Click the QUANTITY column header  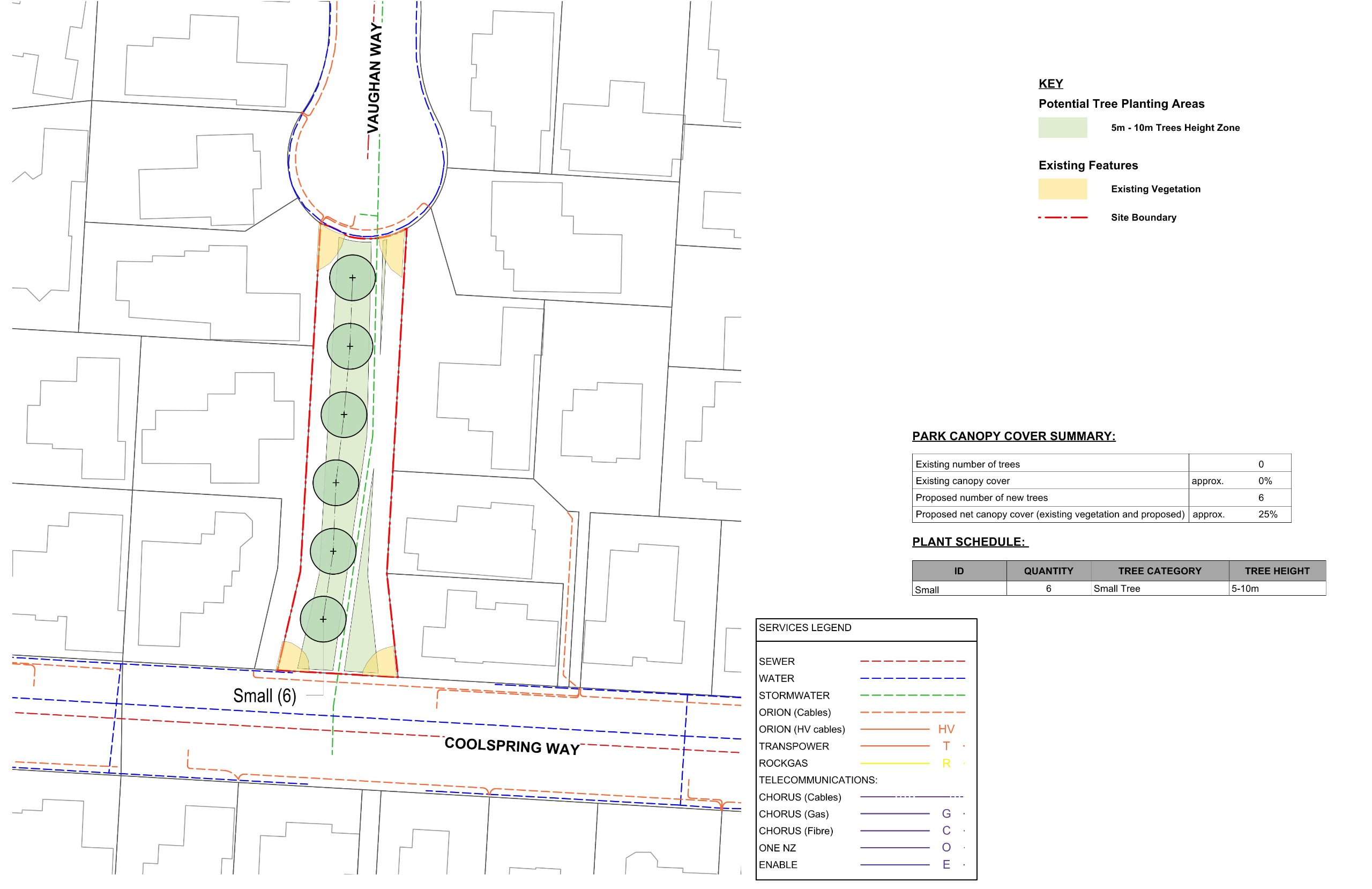click(1048, 571)
